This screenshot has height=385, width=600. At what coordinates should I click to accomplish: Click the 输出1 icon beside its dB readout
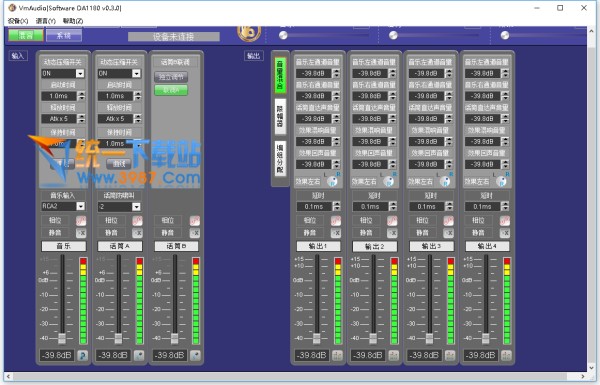coord(337,356)
